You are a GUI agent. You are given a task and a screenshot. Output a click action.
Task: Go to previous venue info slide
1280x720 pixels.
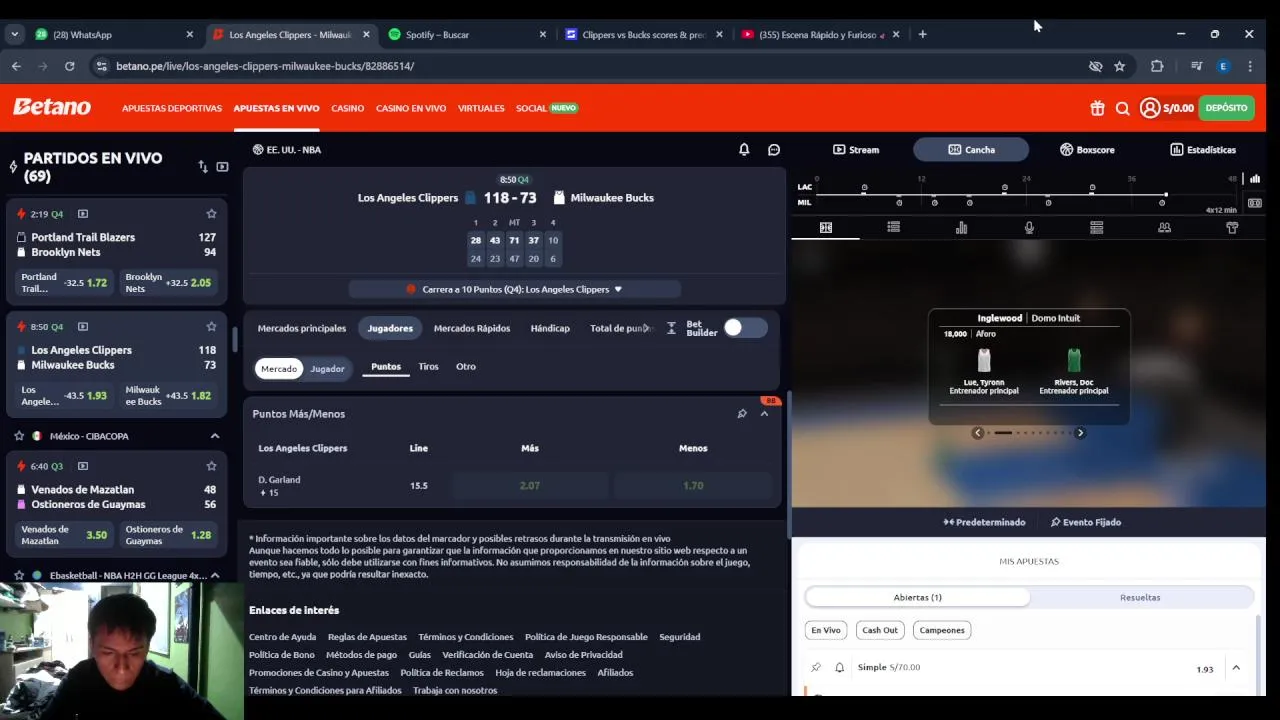978,433
